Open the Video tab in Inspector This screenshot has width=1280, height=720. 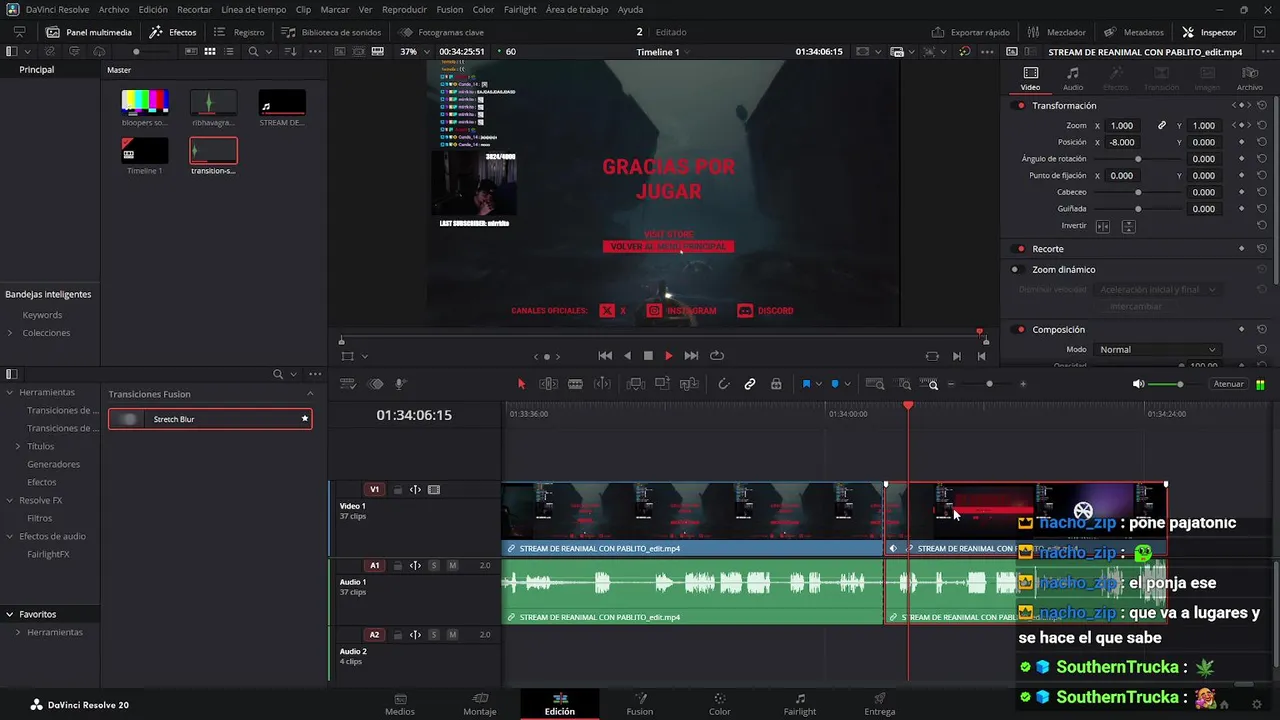point(1030,78)
